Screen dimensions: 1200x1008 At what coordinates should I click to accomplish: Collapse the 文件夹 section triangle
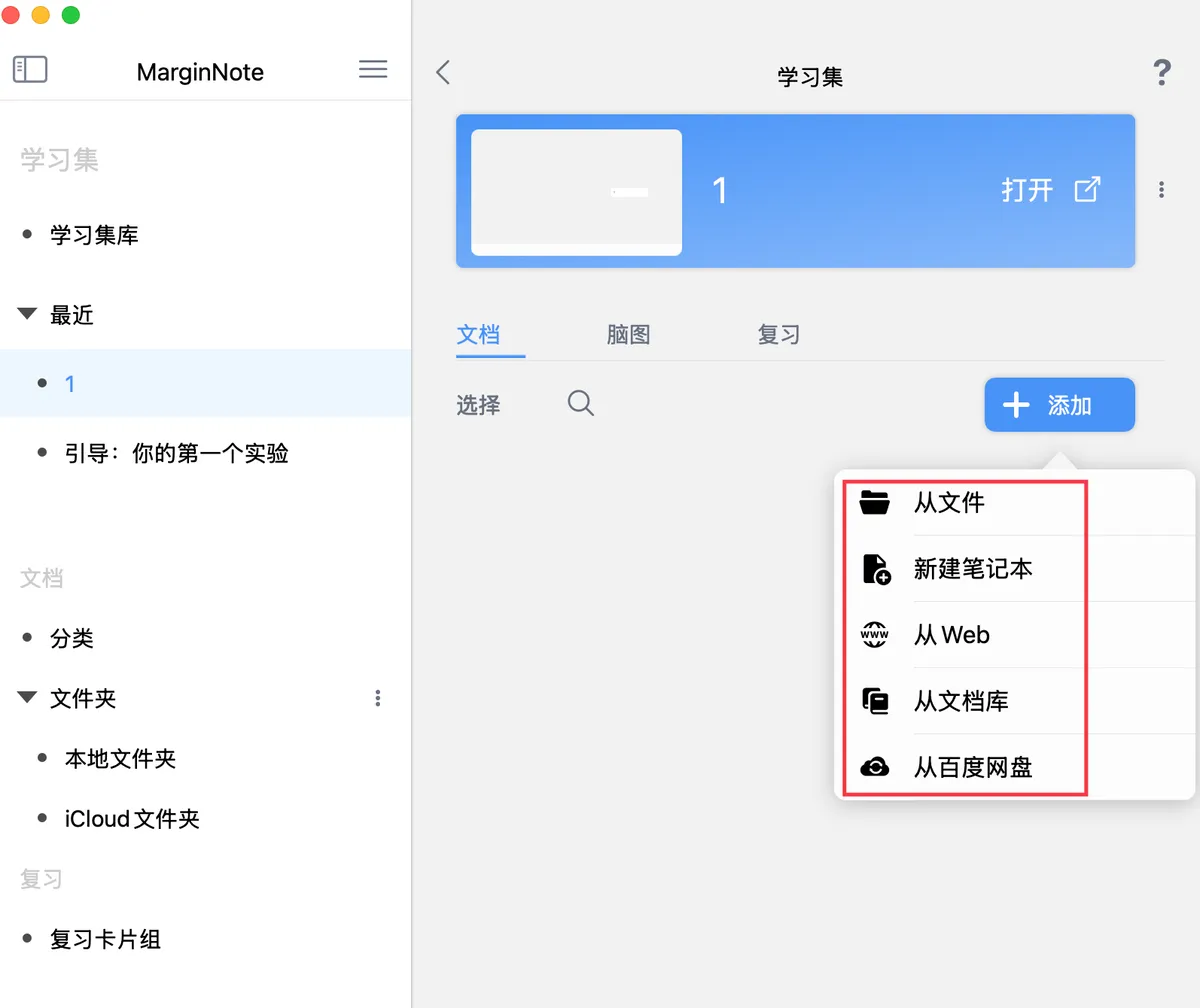click(x=27, y=697)
